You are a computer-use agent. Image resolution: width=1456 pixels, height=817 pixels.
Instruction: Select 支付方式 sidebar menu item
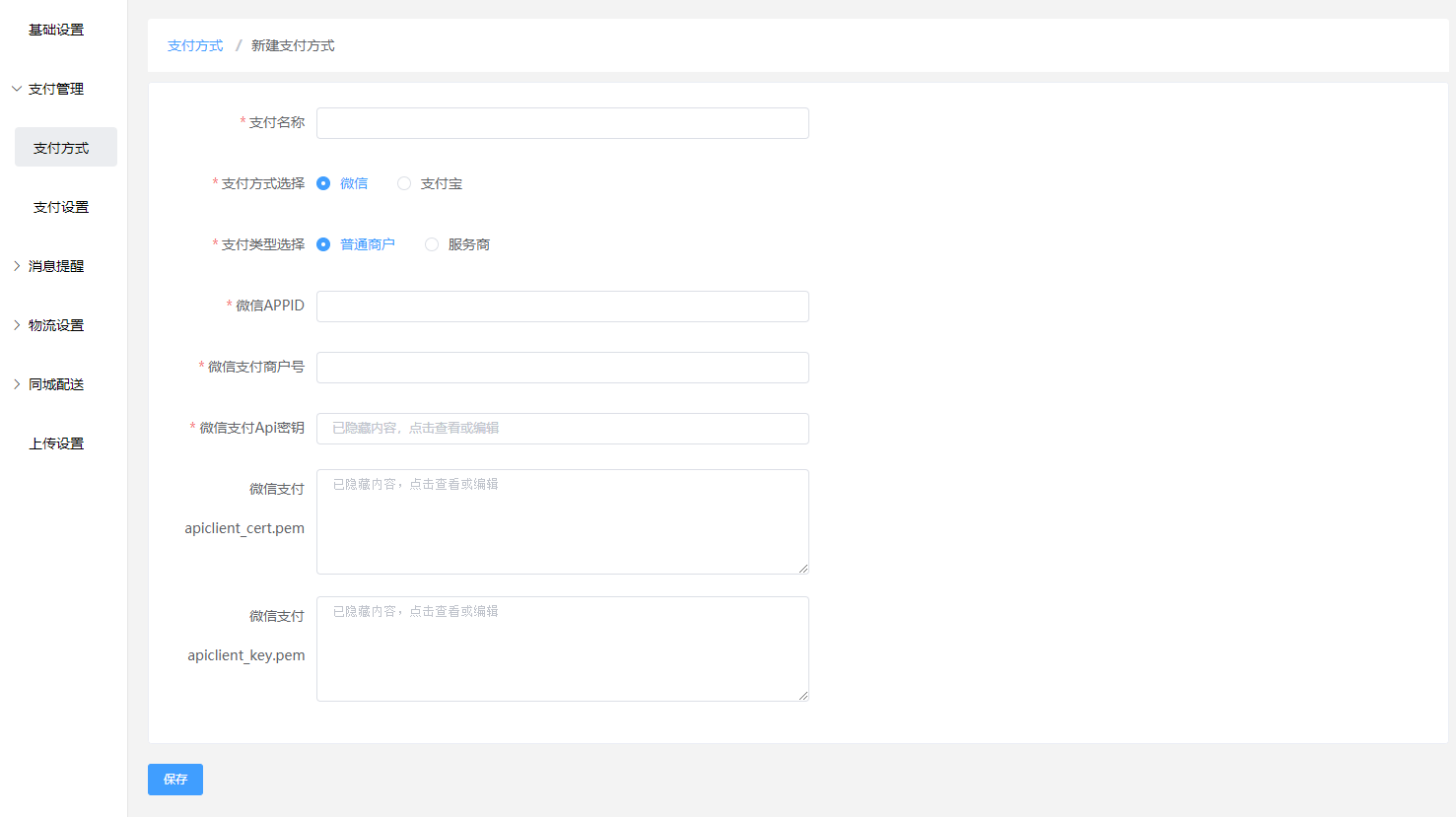pyautogui.click(x=66, y=147)
